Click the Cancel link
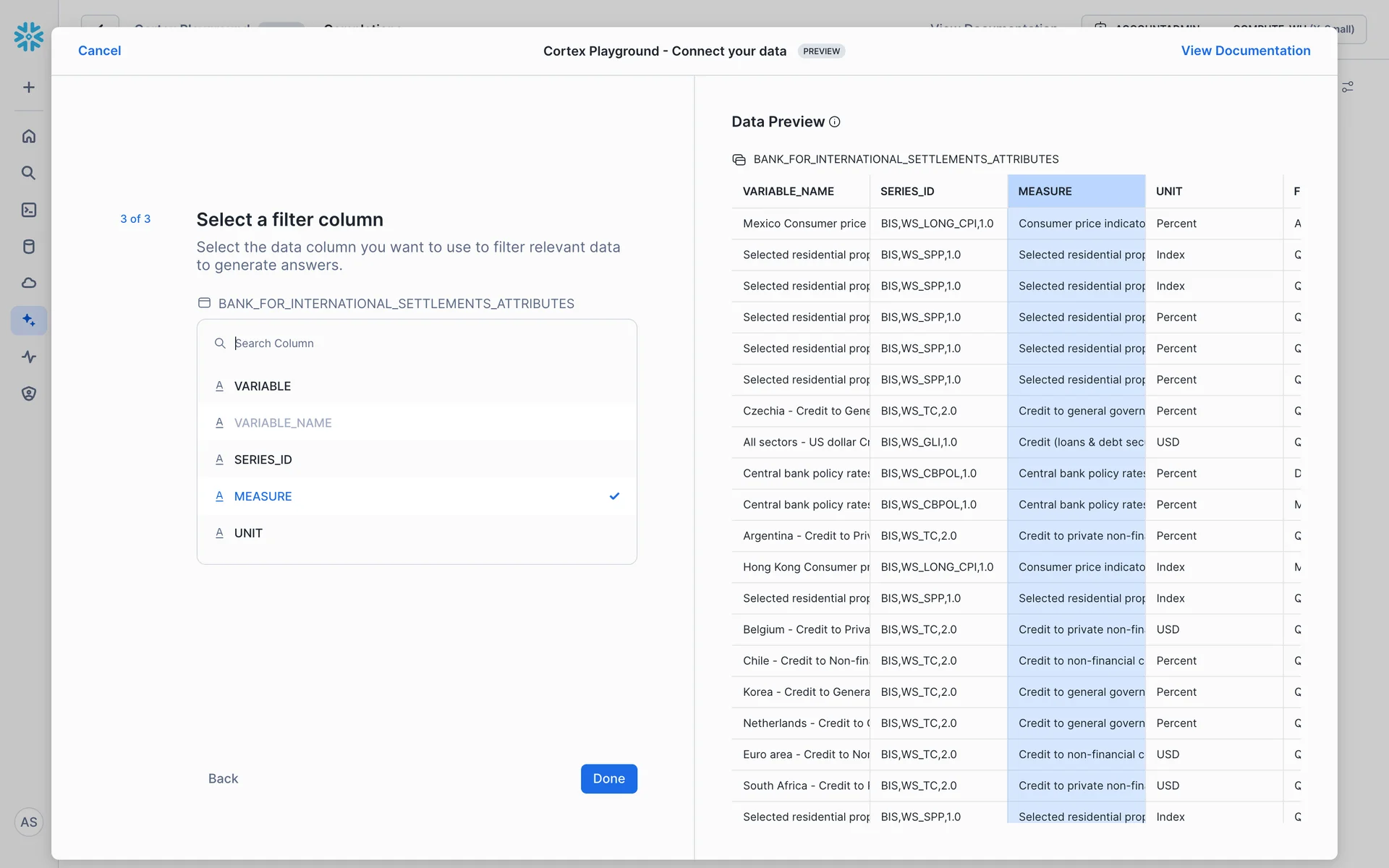 100,51
